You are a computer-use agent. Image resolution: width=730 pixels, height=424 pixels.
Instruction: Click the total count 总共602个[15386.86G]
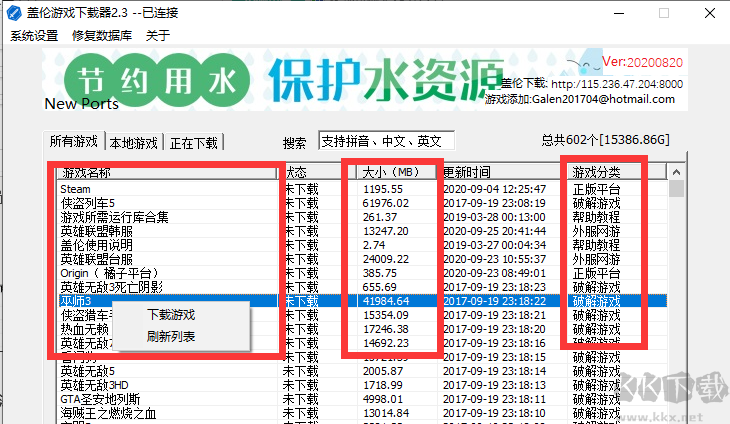pos(605,140)
